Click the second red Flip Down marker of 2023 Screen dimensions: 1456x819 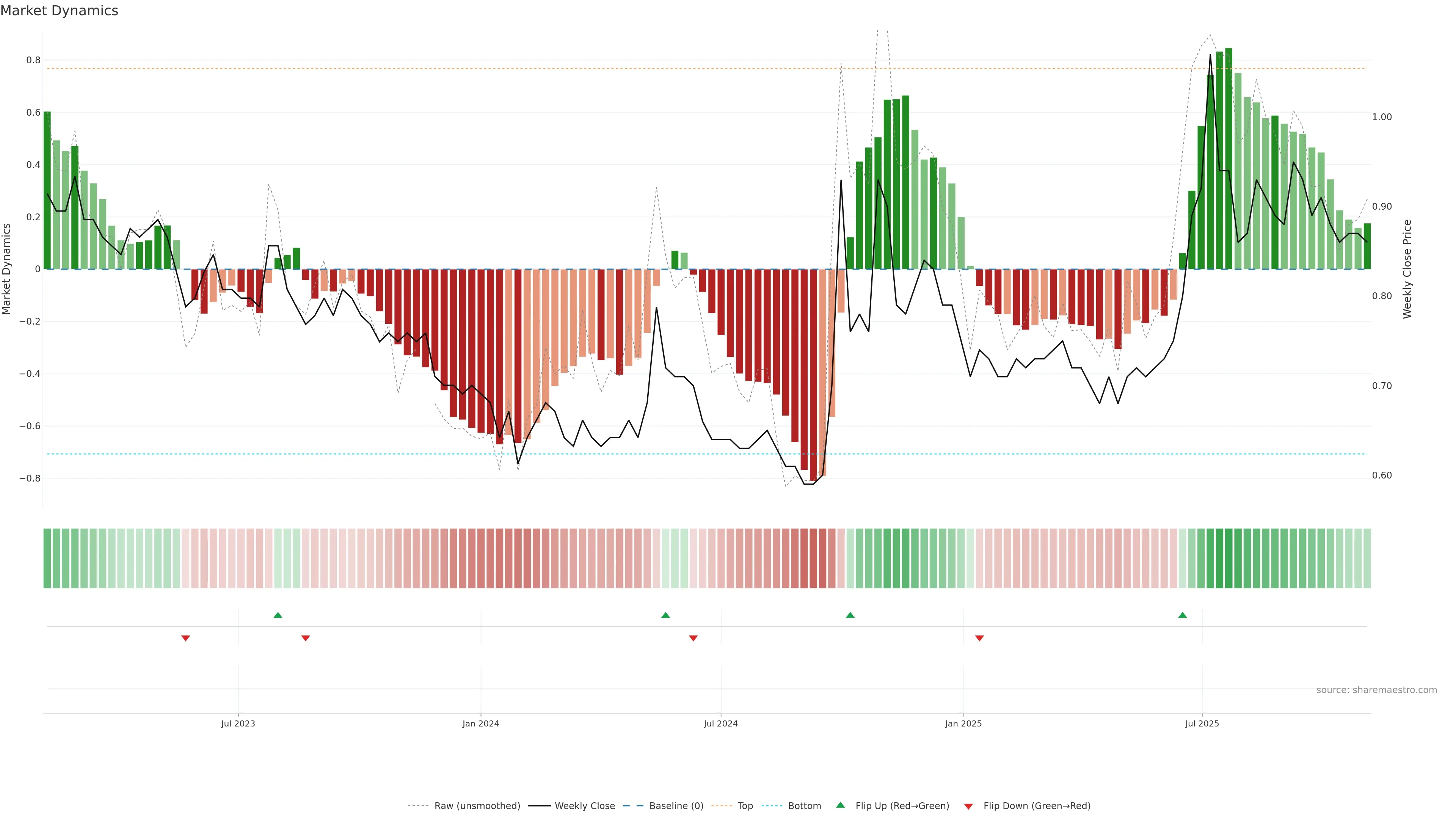pyautogui.click(x=306, y=638)
